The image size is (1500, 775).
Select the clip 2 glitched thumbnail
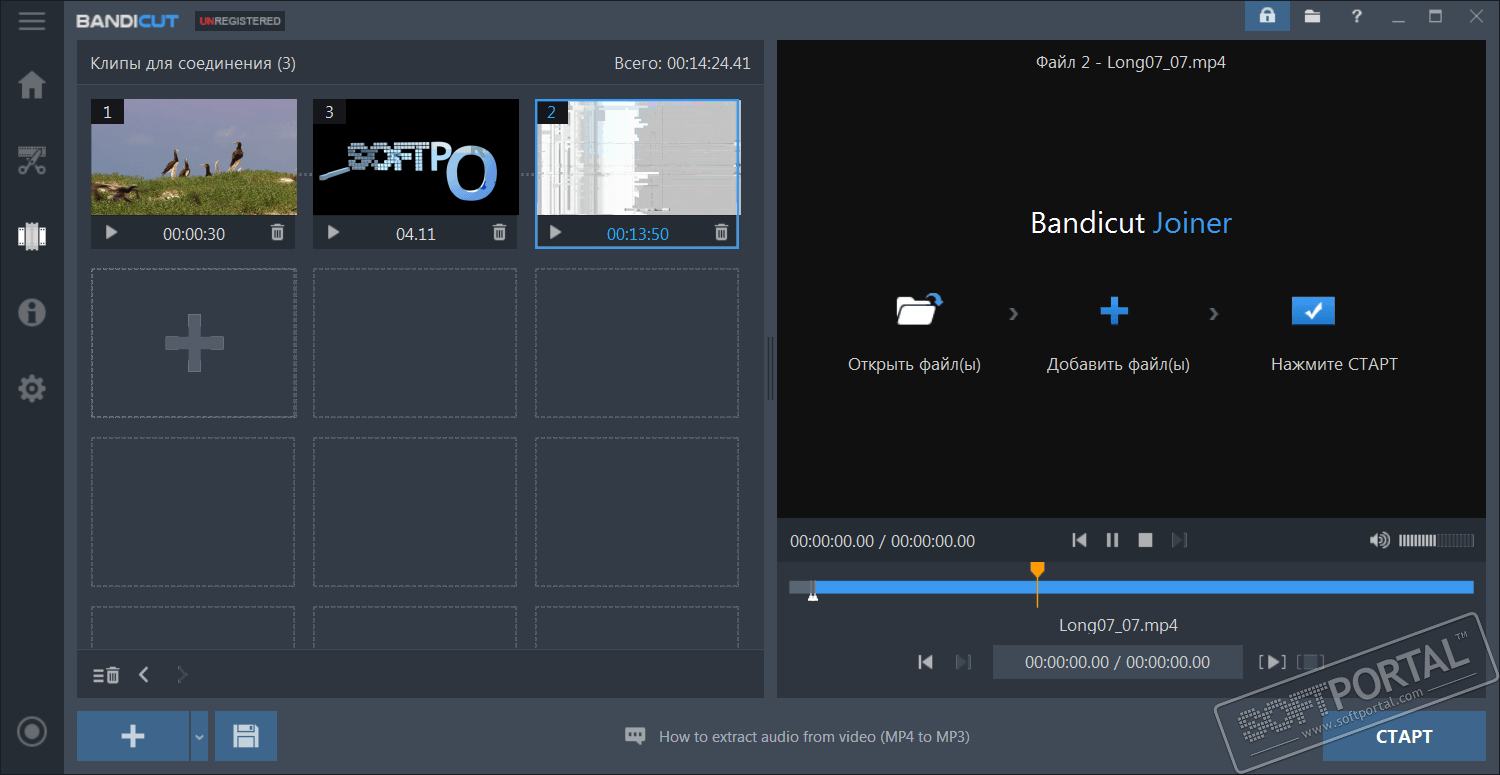click(x=638, y=157)
